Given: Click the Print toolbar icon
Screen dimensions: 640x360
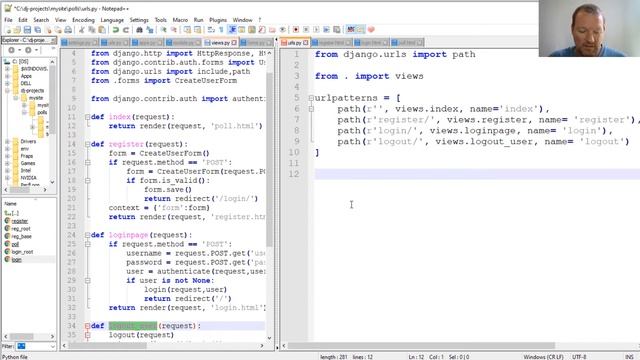Looking at the screenshot, I should point(68,30).
